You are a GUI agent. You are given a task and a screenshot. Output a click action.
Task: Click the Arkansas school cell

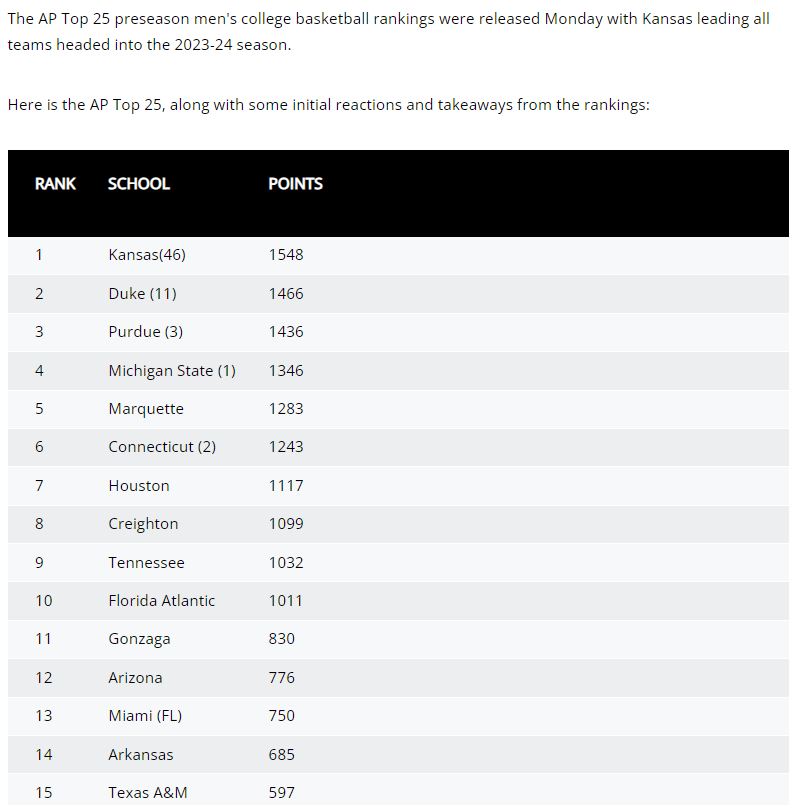141,755
